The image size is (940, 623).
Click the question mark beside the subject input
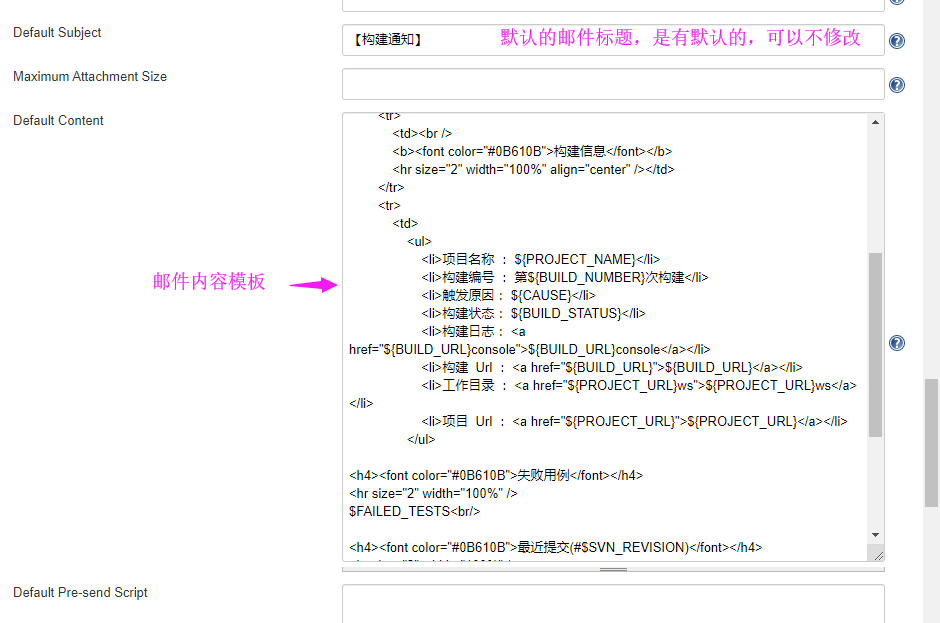point(897,40)
